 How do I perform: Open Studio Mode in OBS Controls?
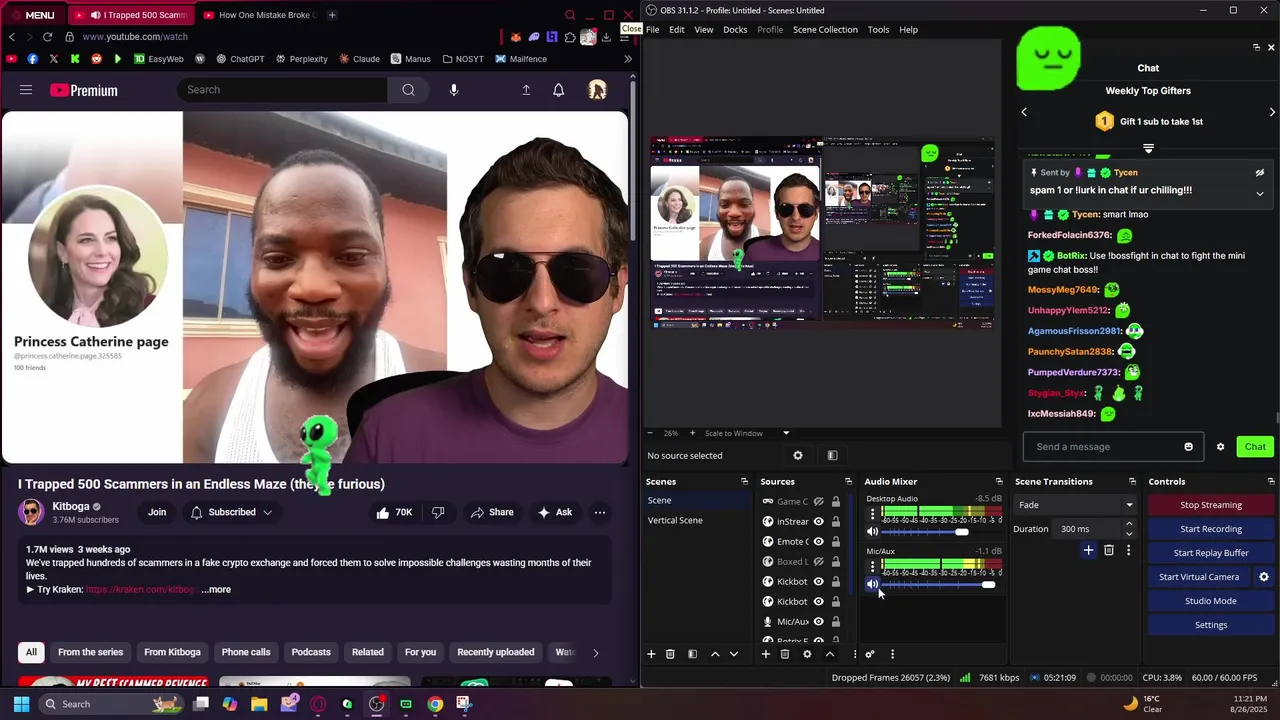[x=1211, y=601]
